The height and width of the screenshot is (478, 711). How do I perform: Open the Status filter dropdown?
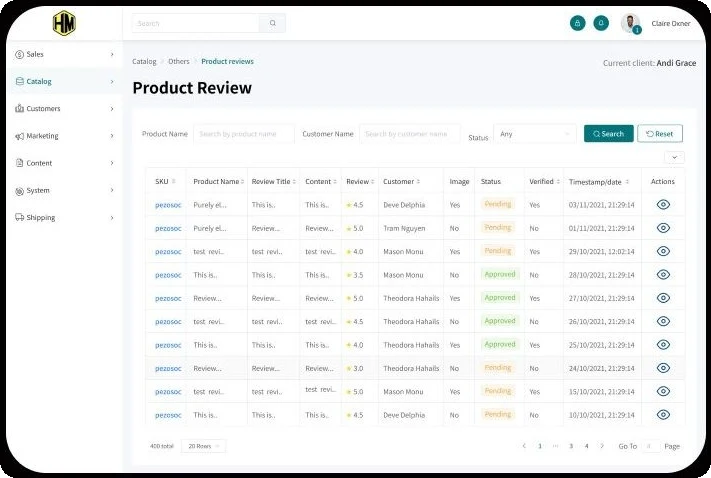coord(535,134)
